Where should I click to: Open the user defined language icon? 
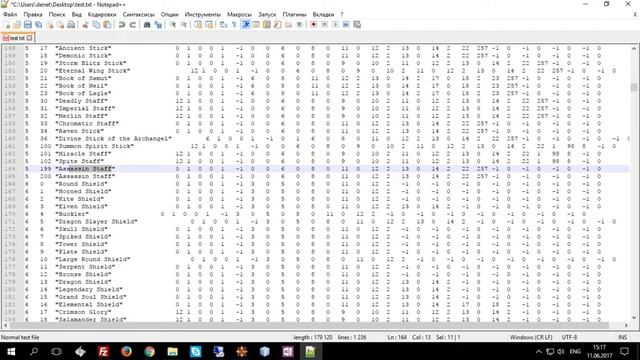(x=256, y=25)
